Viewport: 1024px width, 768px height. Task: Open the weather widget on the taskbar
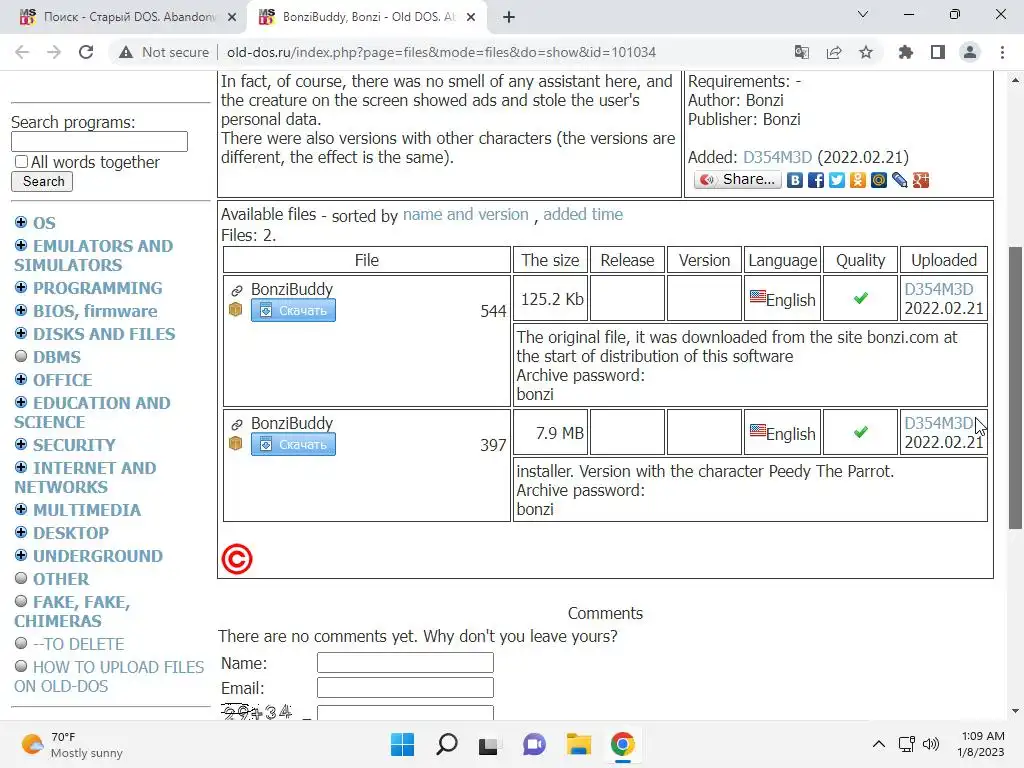[x=72, y=744]
